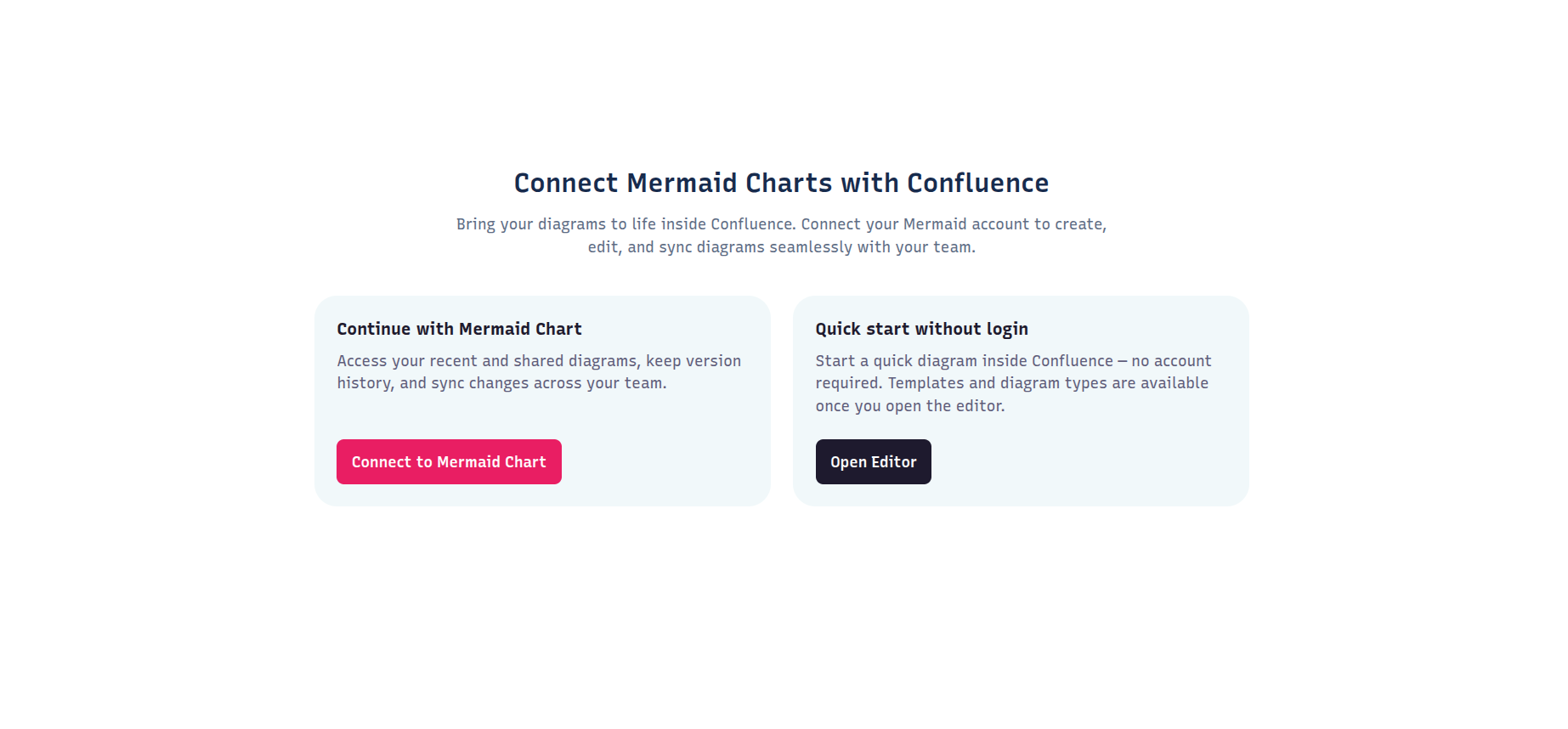The height and width of the screenshot is (729, 1568).
Task: Select the 'Continue with Mermaid Chart' card title
Action: (459, 330)
